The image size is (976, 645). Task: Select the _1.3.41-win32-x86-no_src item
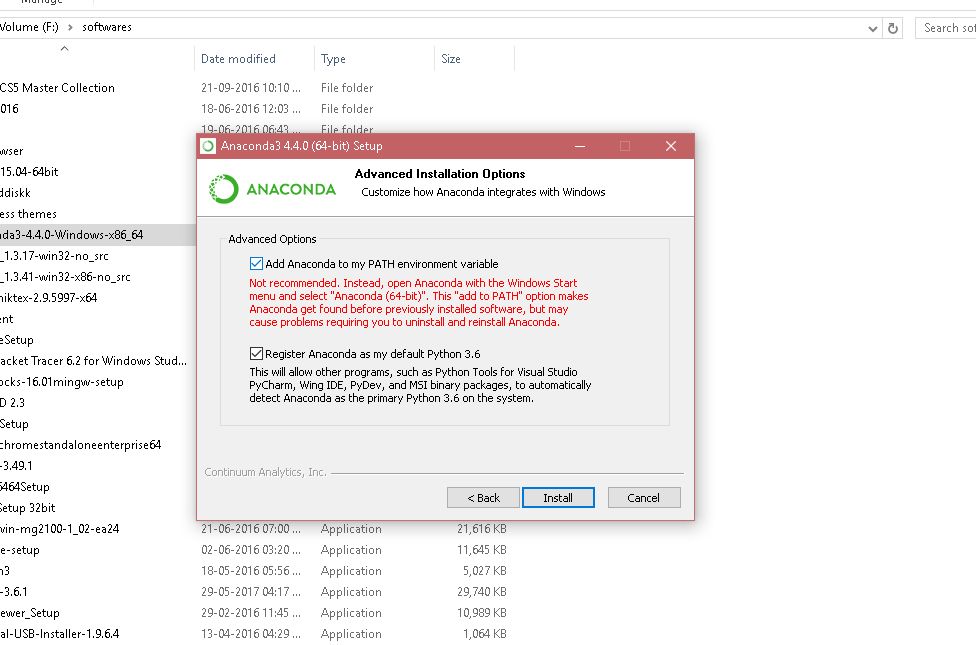pos(65,277)
